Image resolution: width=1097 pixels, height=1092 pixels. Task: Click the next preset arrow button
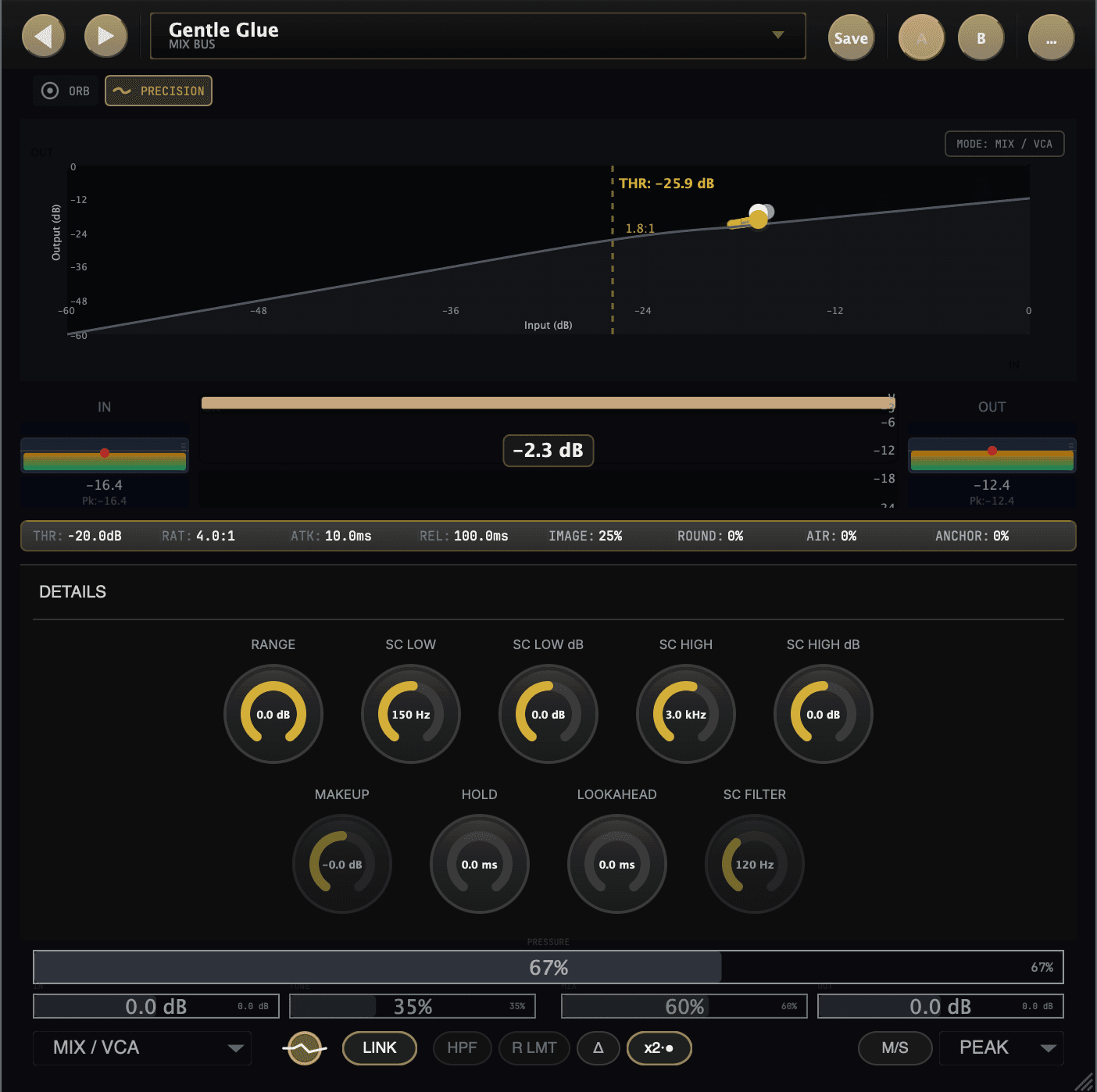(105, 36)
